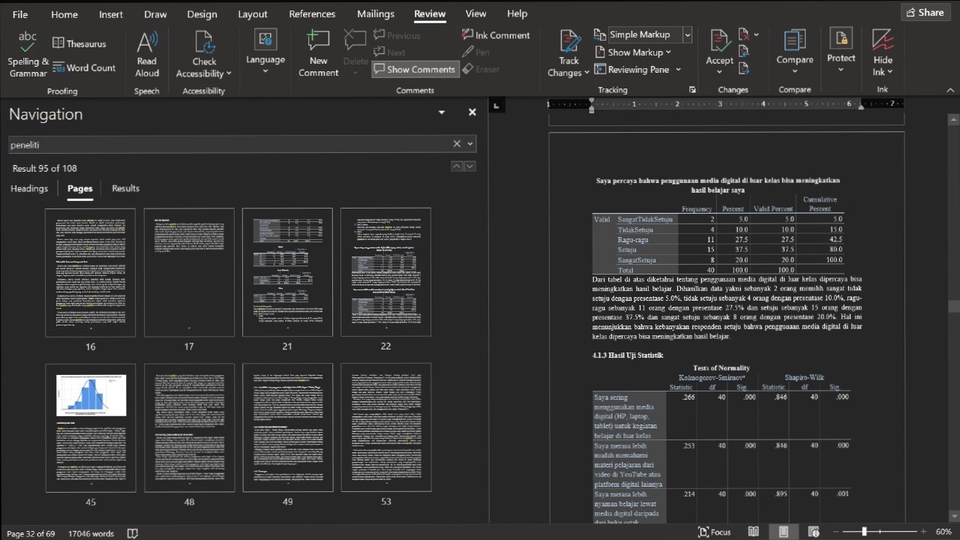Go to Previous comment
This screenshot has height=540, width=960.
pos(397,36)
